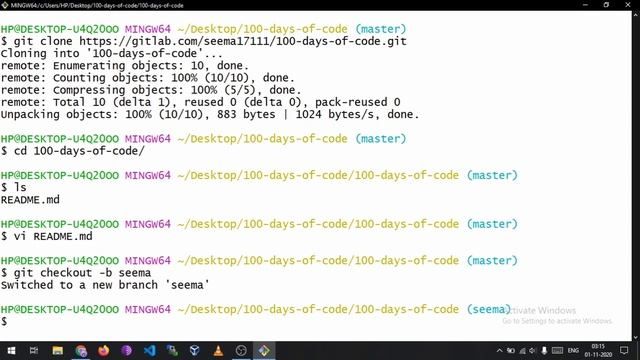
Task: Open the purple Tor Browser taskbar icon
Action: pos(127,351)
